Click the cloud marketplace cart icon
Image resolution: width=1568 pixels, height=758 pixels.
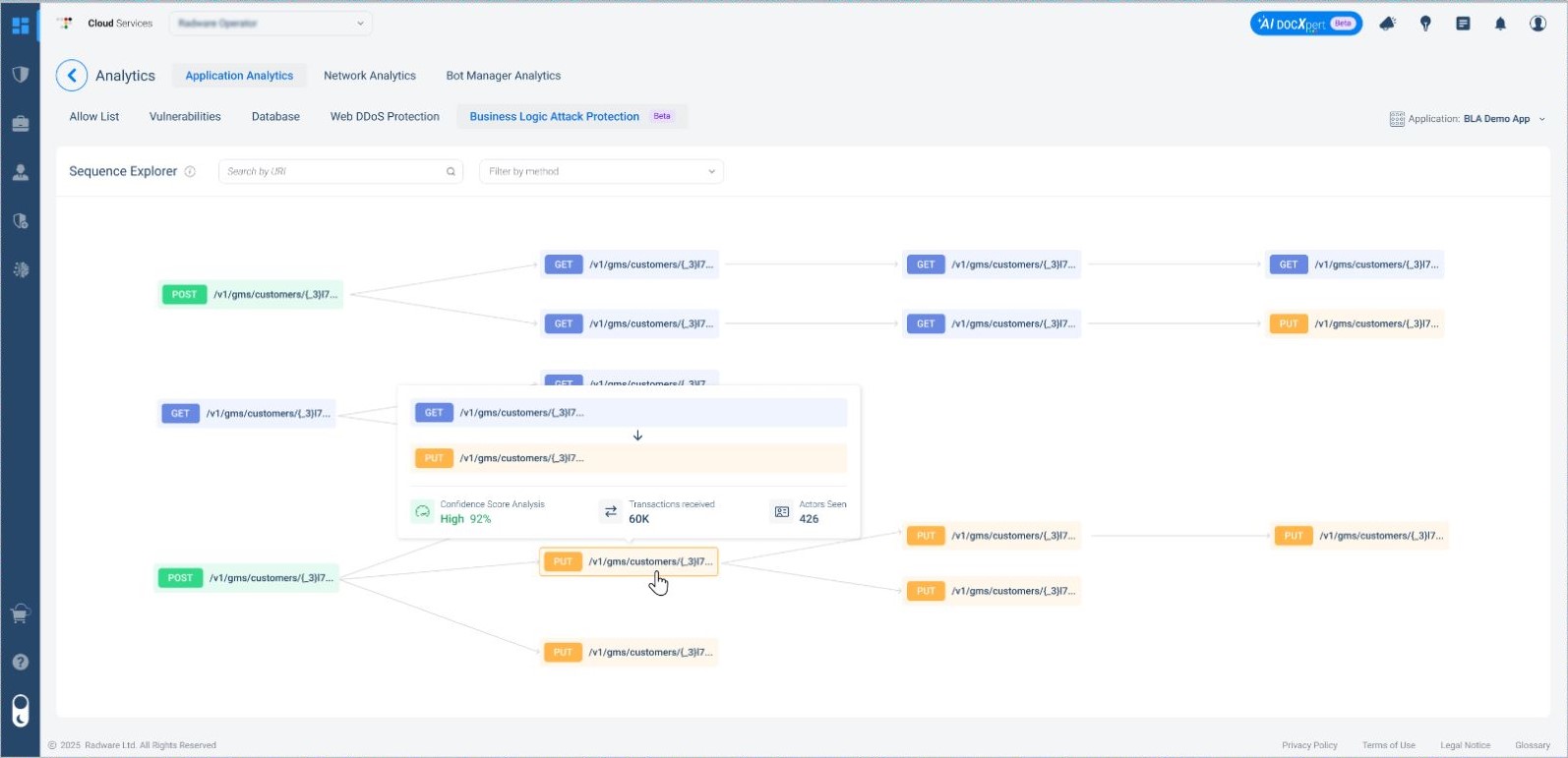click(20, 614)
